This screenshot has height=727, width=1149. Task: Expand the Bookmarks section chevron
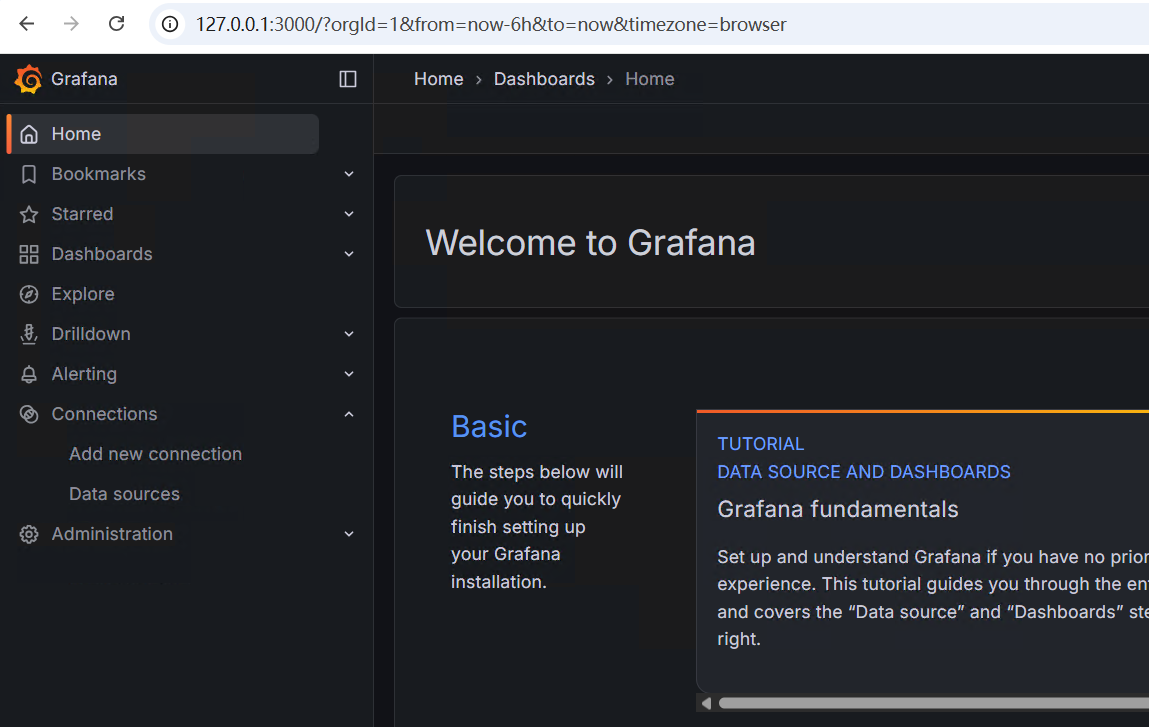pyautogui.click(x=349, y=174)
